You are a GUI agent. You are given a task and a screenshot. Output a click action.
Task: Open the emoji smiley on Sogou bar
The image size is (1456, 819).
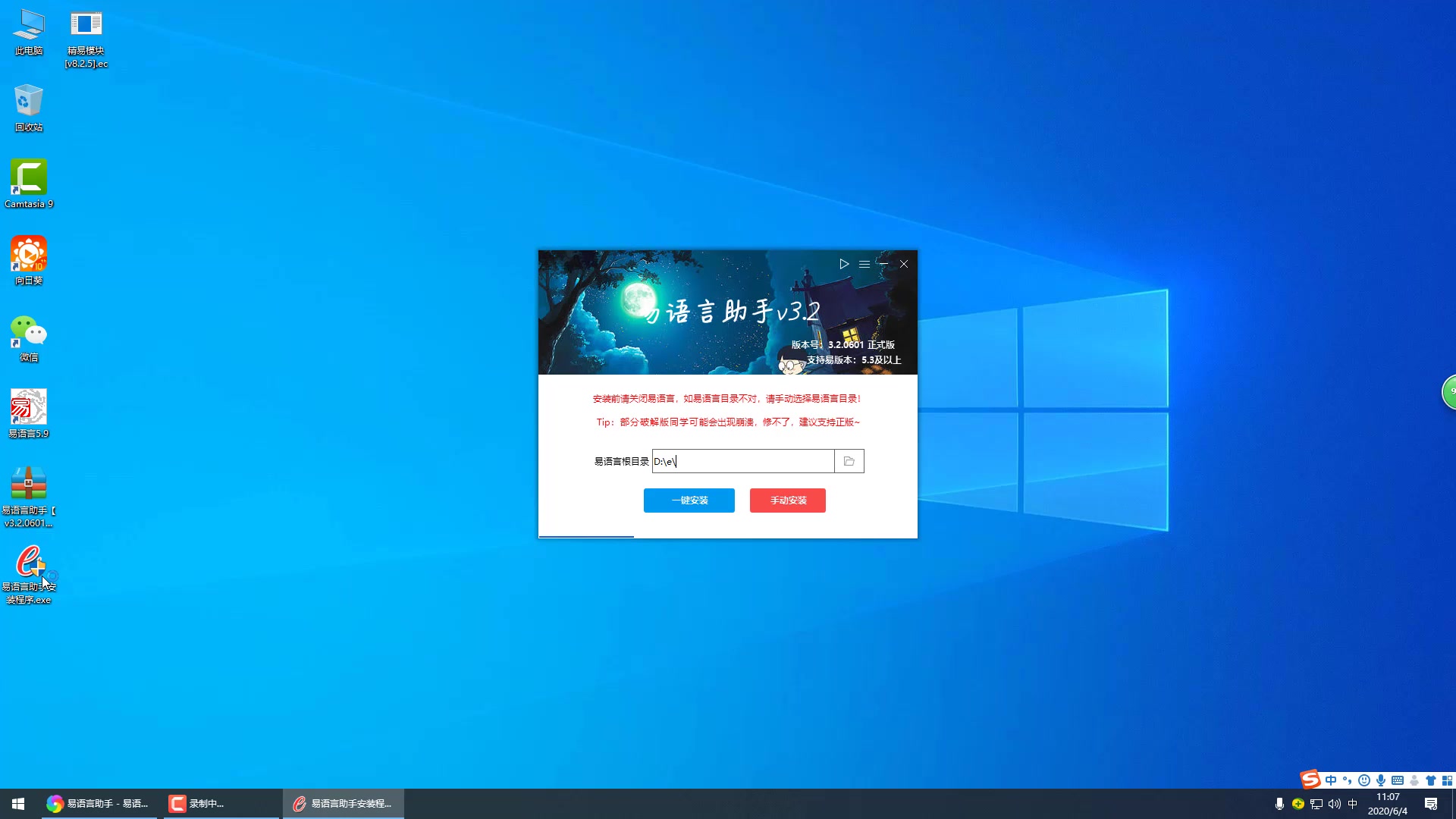coord(1364,780)
